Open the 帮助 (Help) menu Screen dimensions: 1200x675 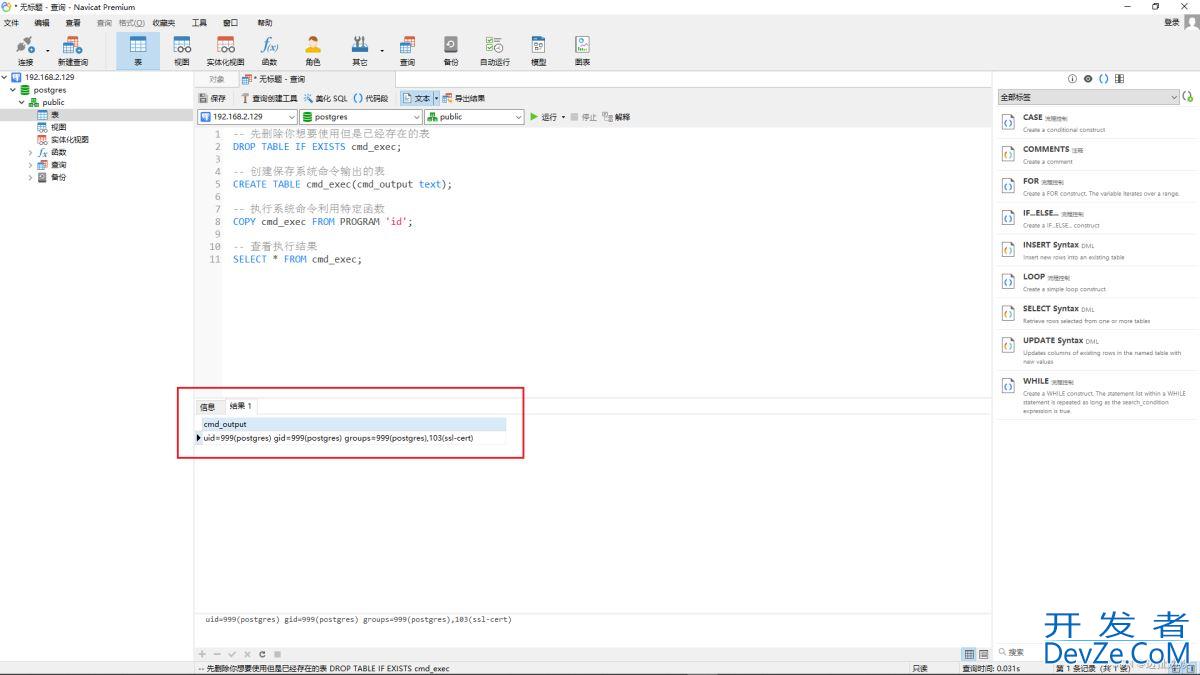tap(264, 22)
